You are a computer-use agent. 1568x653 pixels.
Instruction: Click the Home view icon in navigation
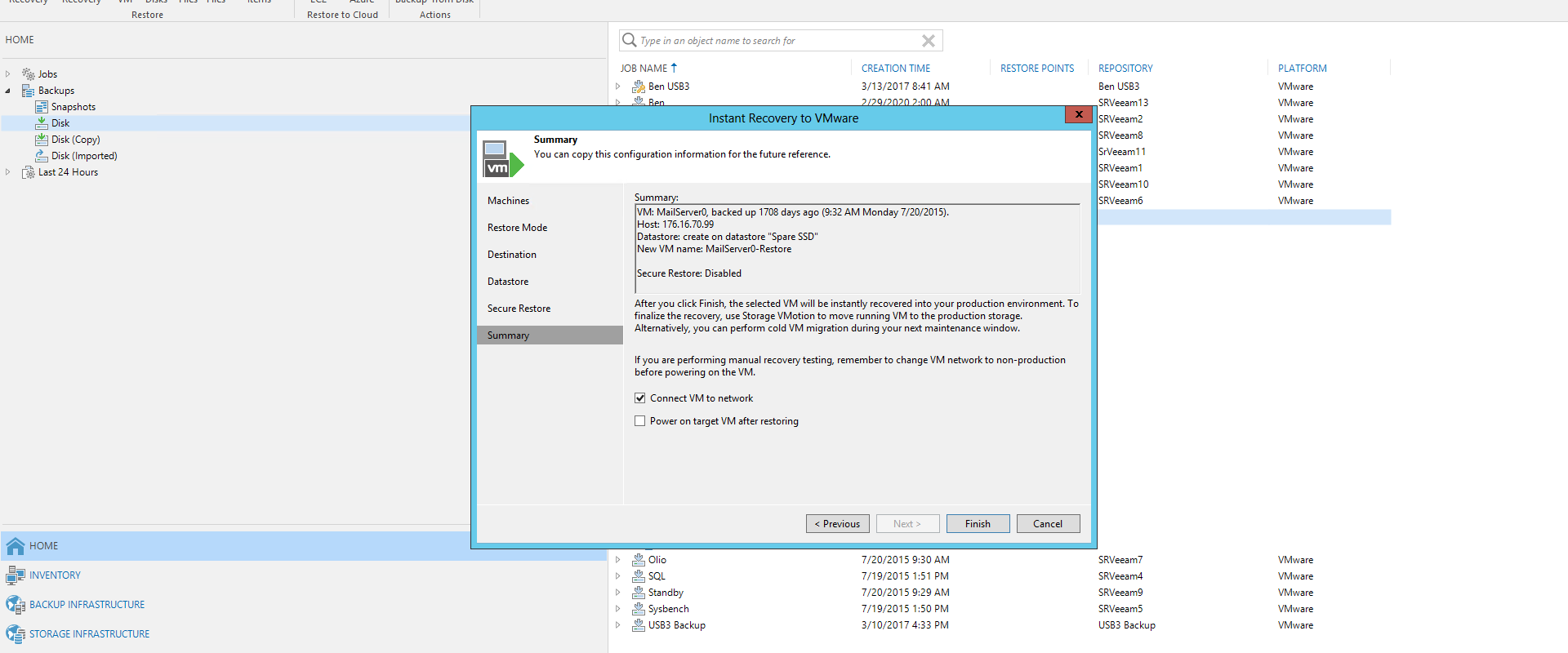16,546
